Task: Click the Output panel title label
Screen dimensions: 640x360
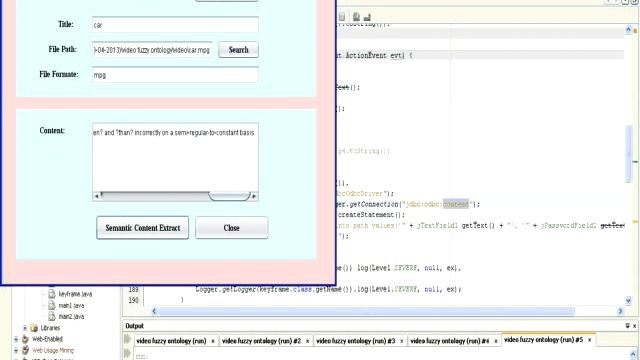Action: click(134, 326)
